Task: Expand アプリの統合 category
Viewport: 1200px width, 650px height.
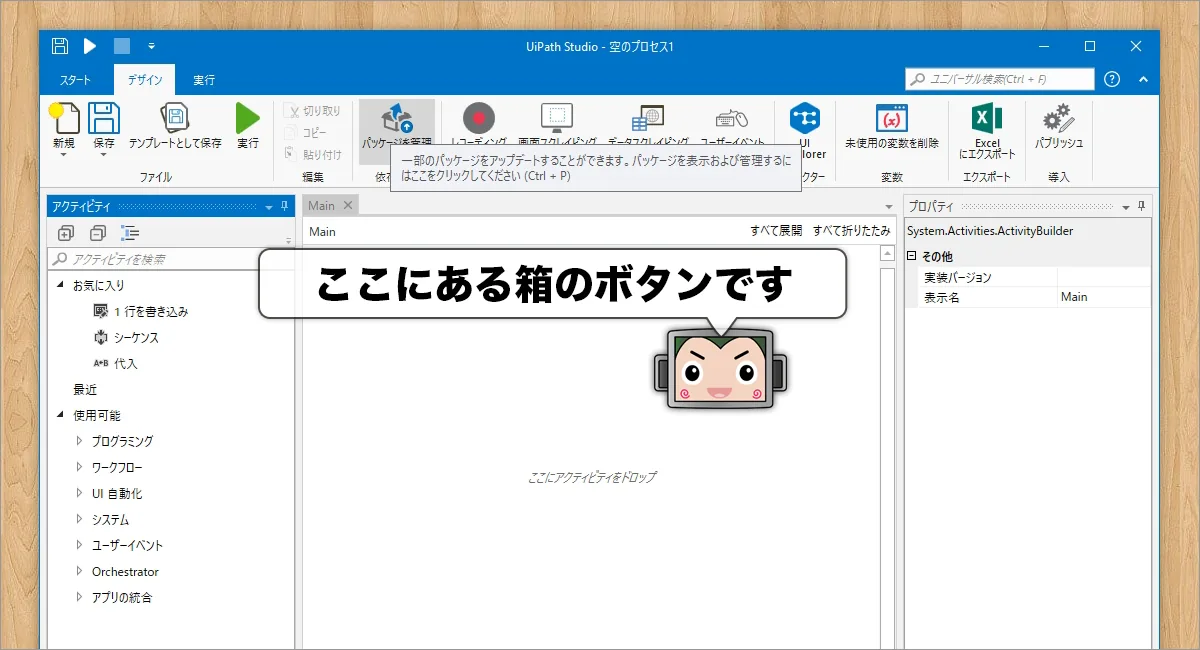Action: pyautogui.click(x=80, y=597)
